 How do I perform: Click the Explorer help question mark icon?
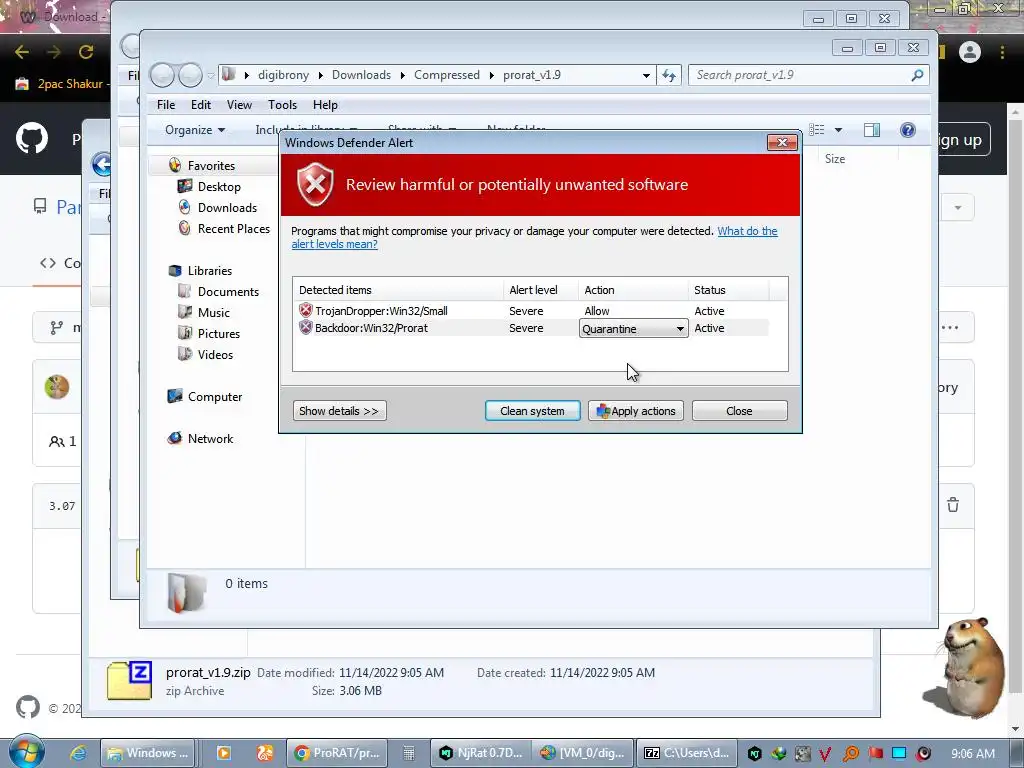(x=908, y=130)
